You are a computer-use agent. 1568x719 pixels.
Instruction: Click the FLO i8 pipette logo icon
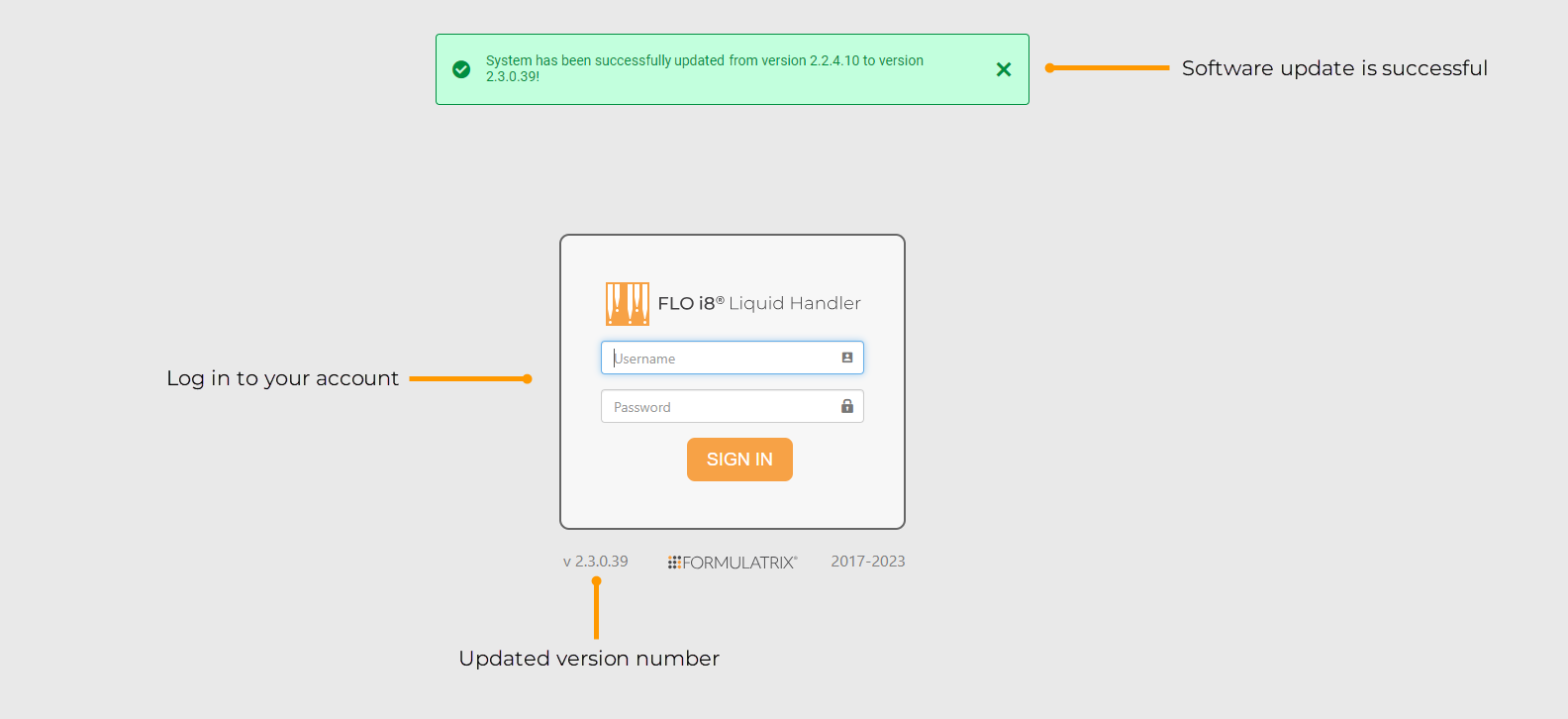(x=628, y=304)
